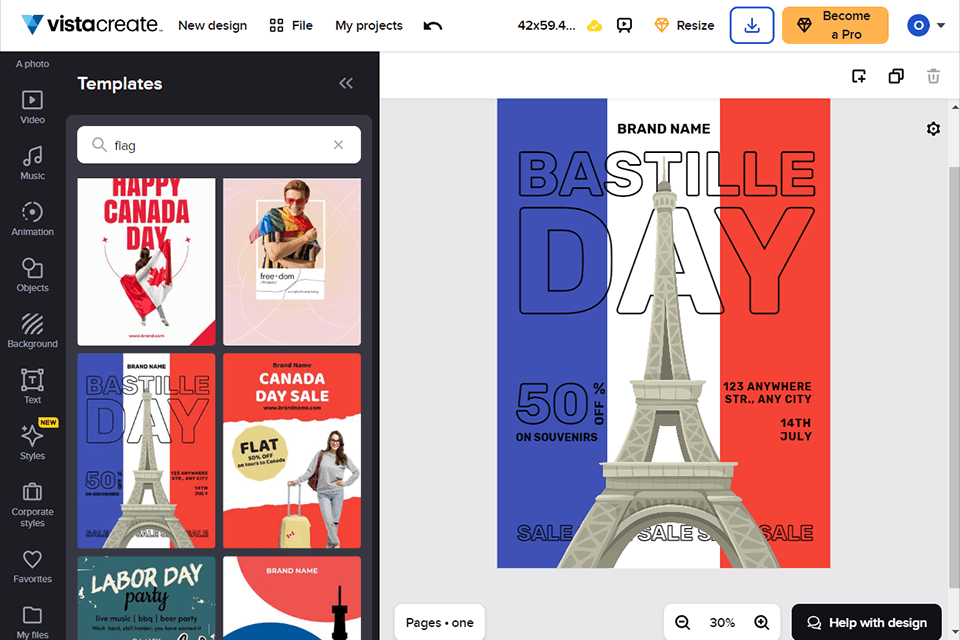Viewport: 960px width, 640px height.
Task: Select the Labor Day party template
Action: [x=146, y=598]
